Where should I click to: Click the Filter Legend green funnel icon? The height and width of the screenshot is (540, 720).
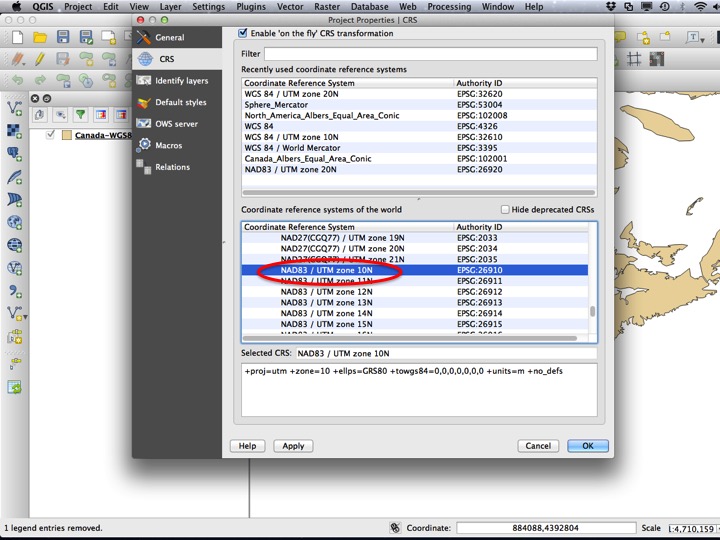click(x=81, y=114)
